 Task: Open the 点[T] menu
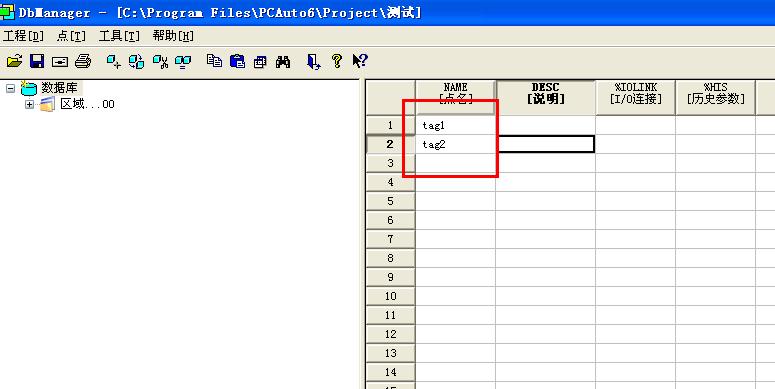pyautogui.click(x=71, y=36)
